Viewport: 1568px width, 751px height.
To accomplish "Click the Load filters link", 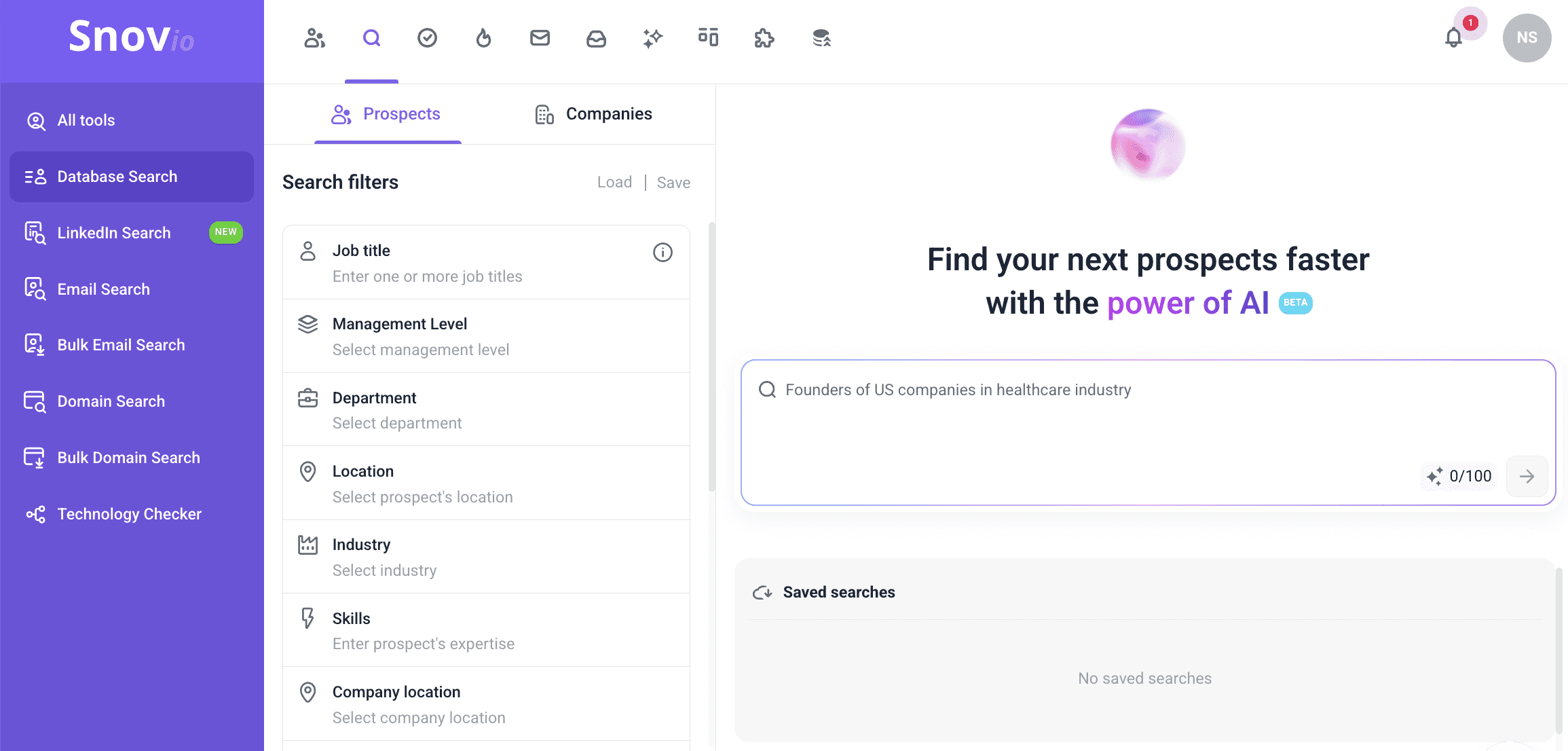I will coord(614,182).
